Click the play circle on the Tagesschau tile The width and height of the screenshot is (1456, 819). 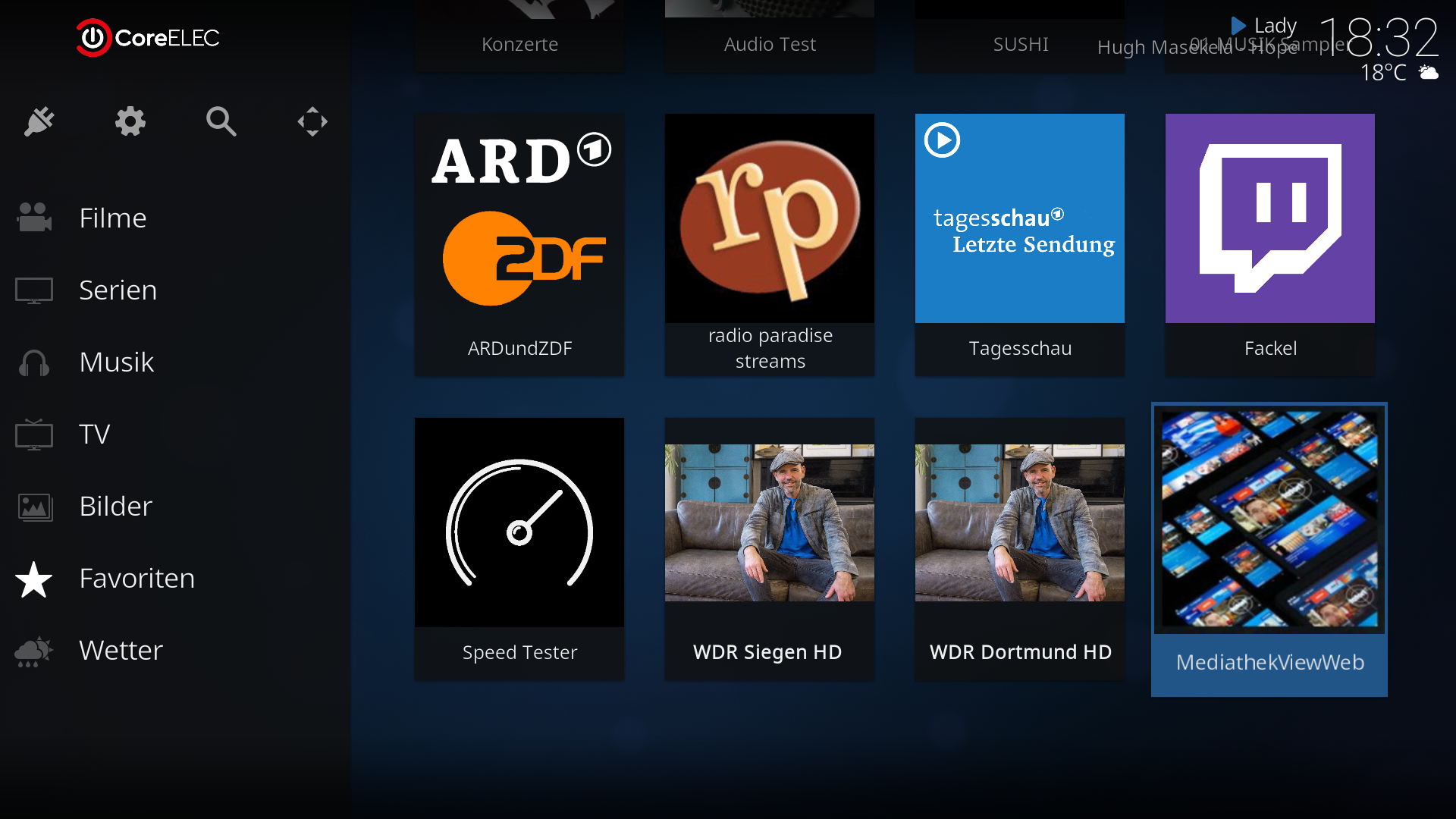943,140
